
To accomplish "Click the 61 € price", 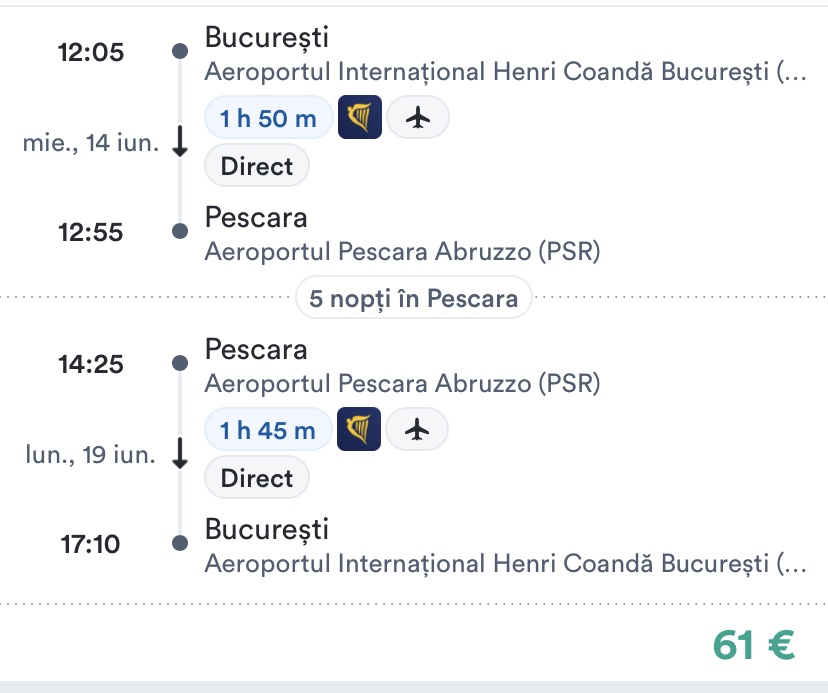I will click(x=754, y=646).
